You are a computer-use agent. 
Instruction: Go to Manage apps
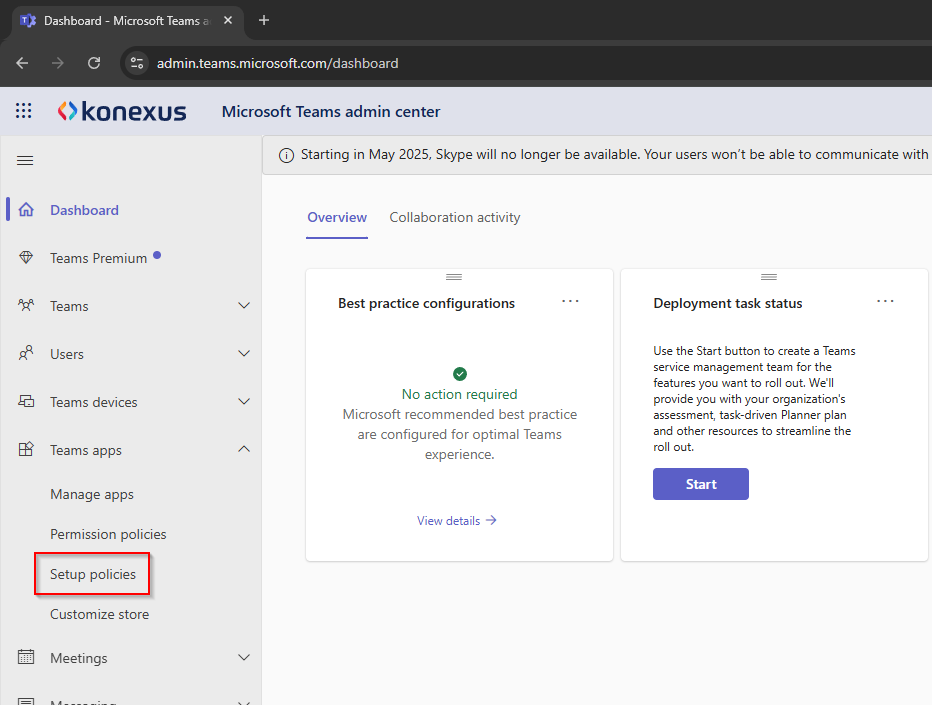pyautogui.click(x=92, y=494)
